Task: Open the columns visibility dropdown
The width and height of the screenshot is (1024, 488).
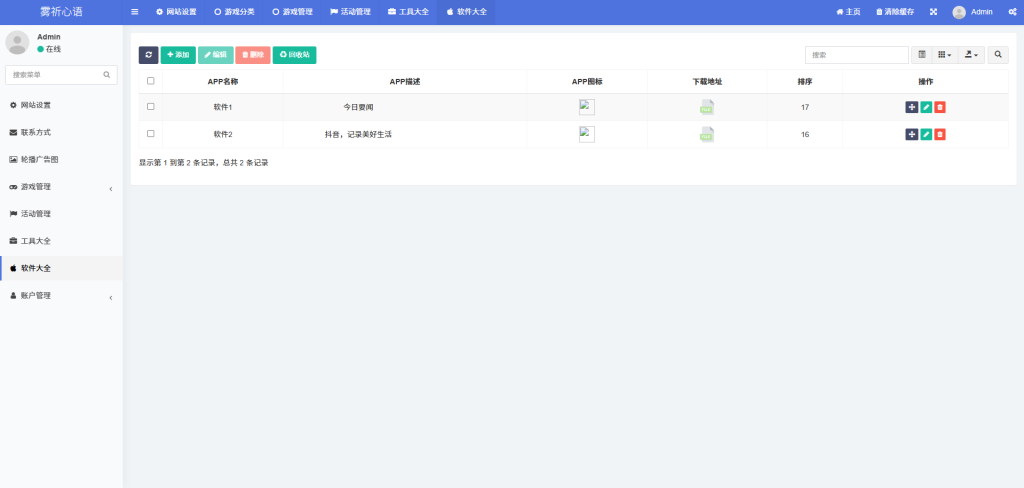Action: coord(945,55)
